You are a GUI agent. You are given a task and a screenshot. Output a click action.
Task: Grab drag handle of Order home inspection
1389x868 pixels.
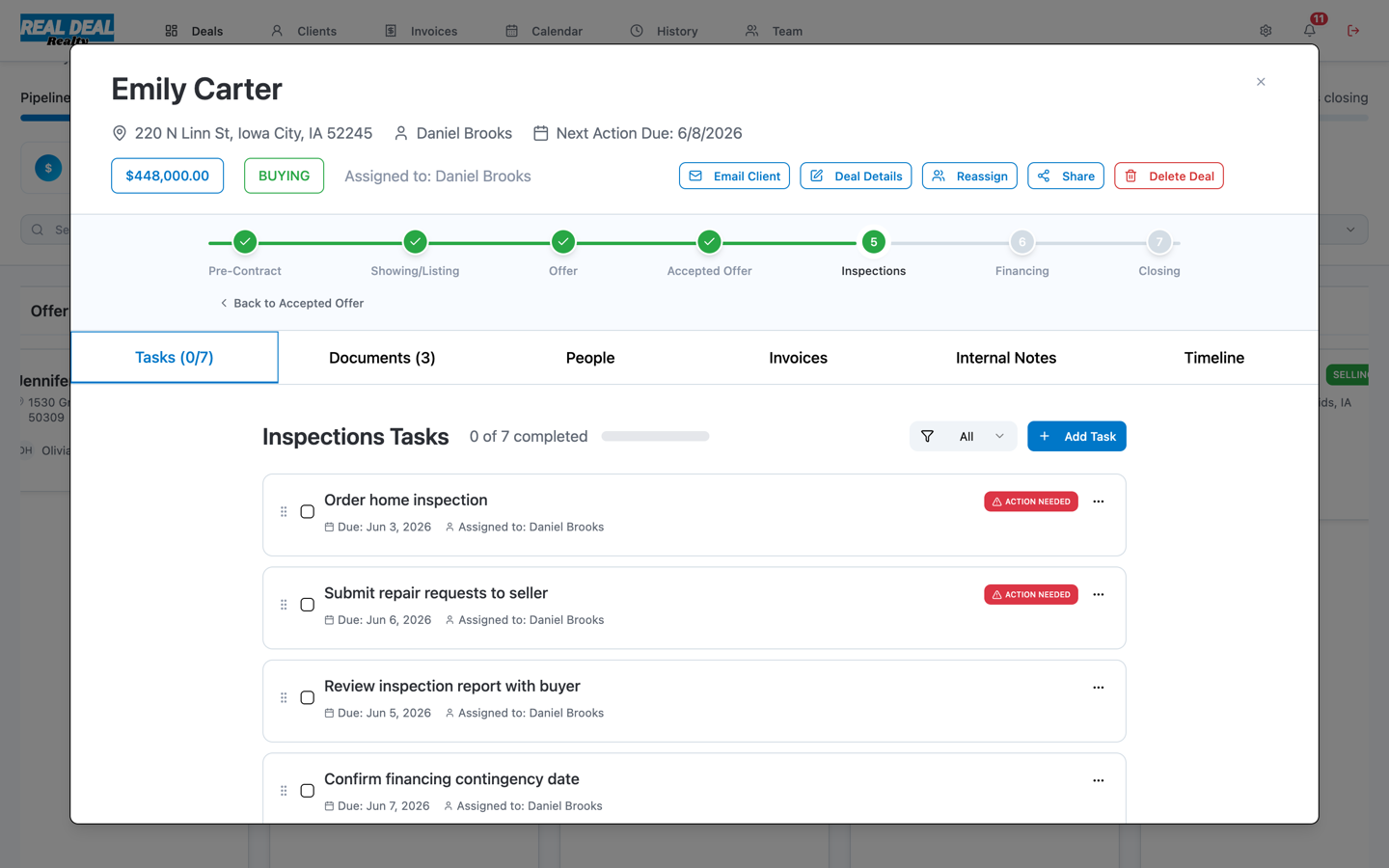[x=284, y=512]
